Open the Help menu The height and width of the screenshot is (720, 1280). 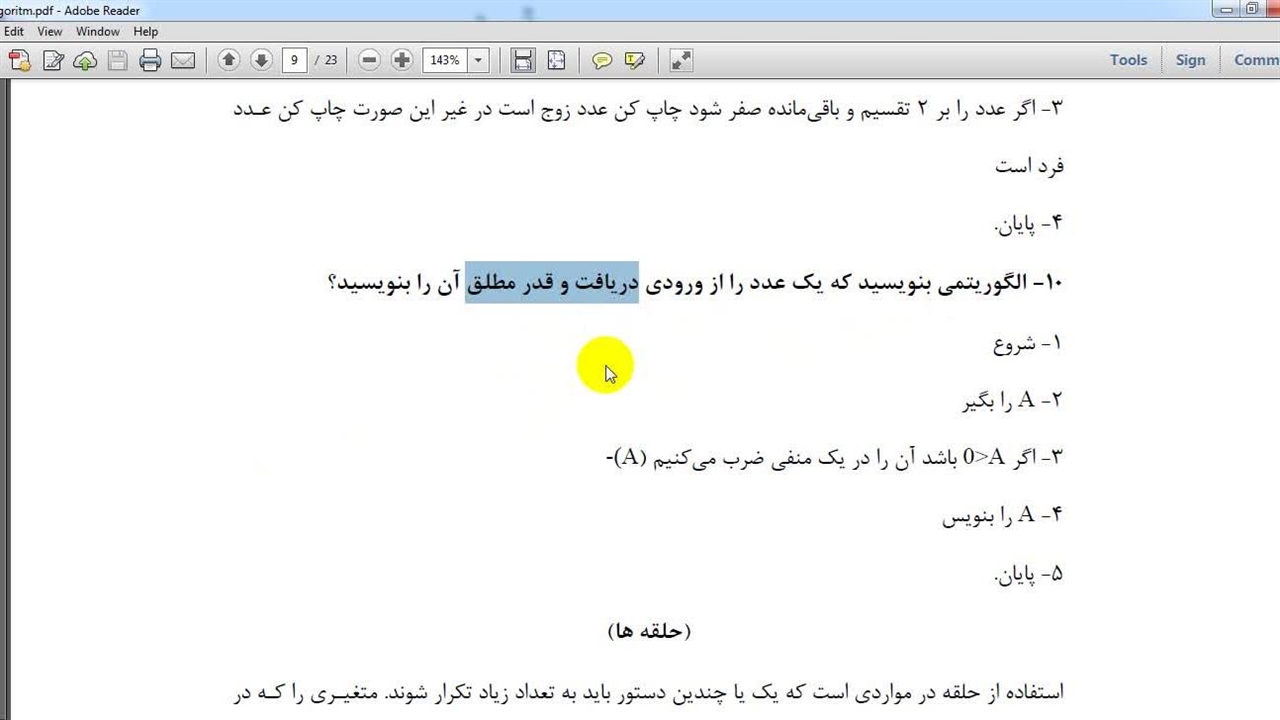pyautogui.click(x=146, y=32)
